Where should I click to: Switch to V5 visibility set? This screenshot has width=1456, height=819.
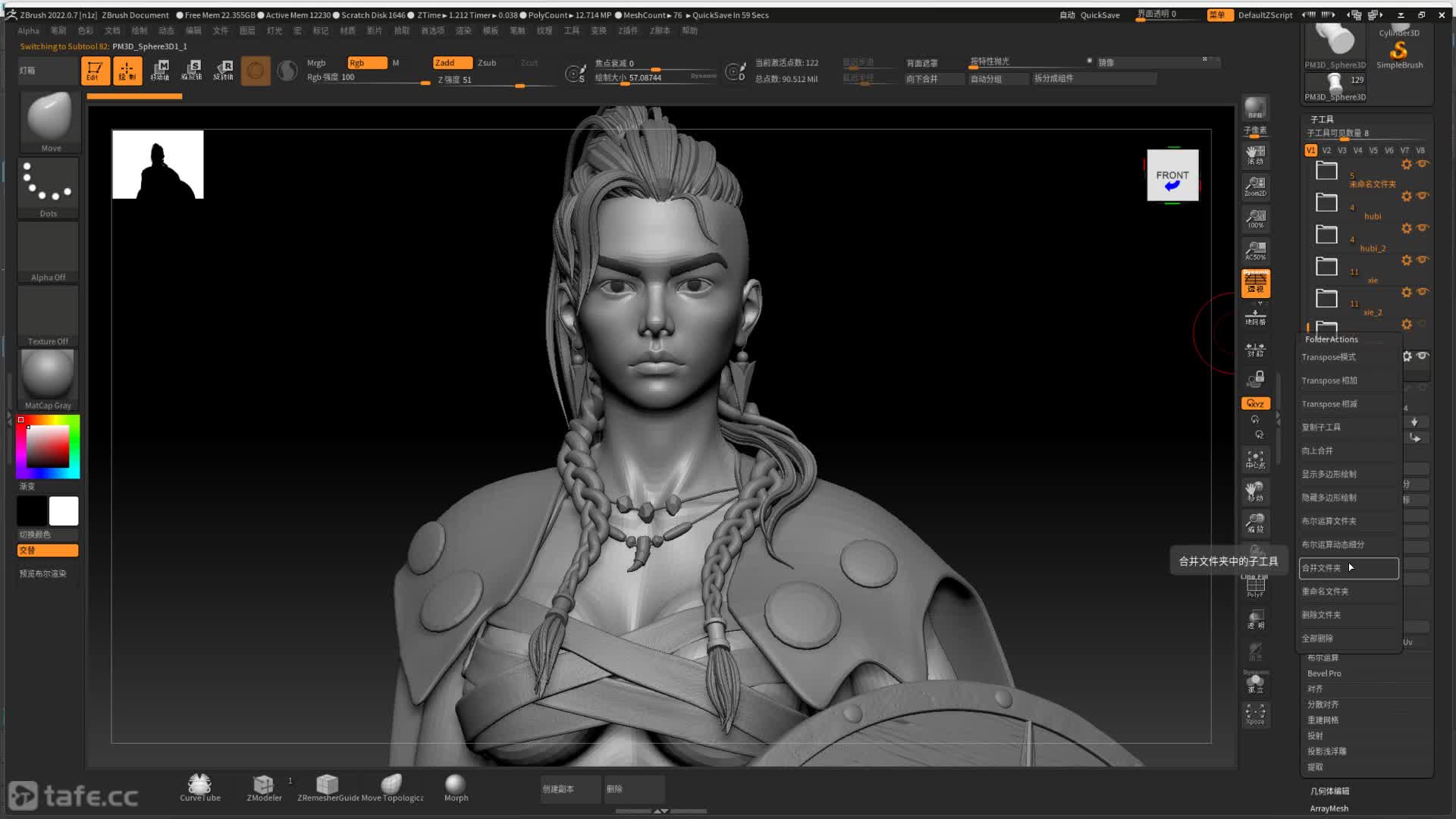tap(1373, 150)
